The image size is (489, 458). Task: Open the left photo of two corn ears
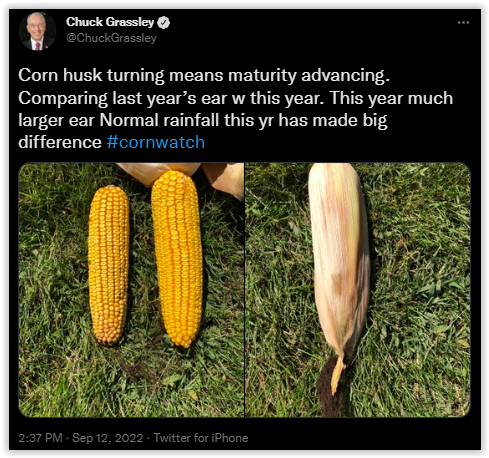coord(131,290)
